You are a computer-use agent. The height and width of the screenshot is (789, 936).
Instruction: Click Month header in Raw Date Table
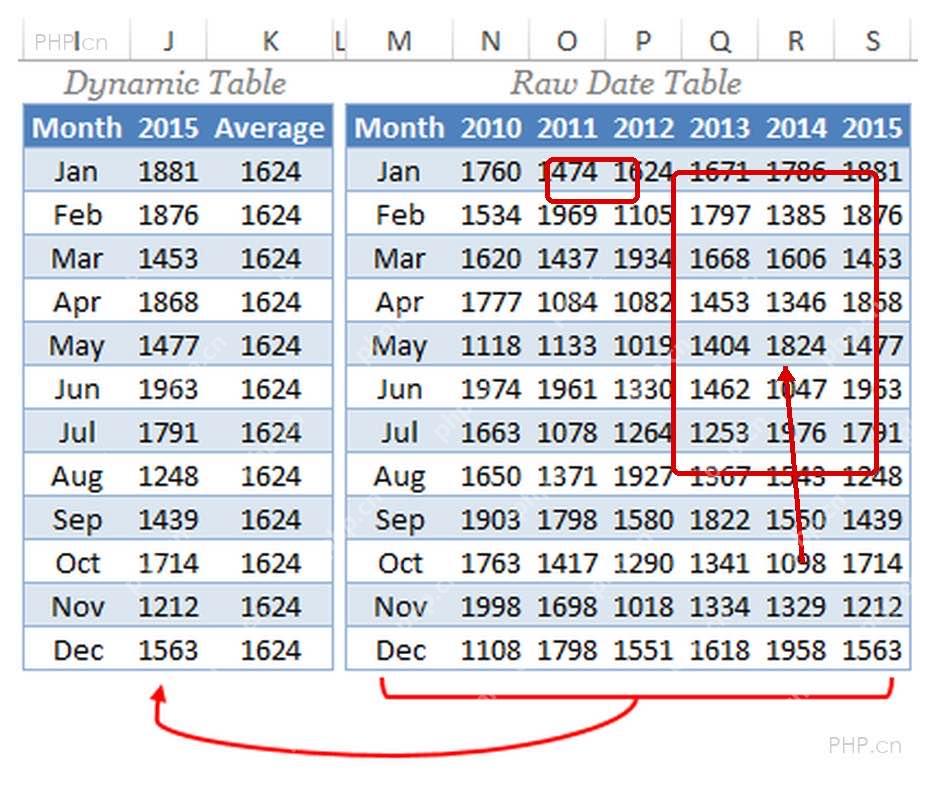399,128
